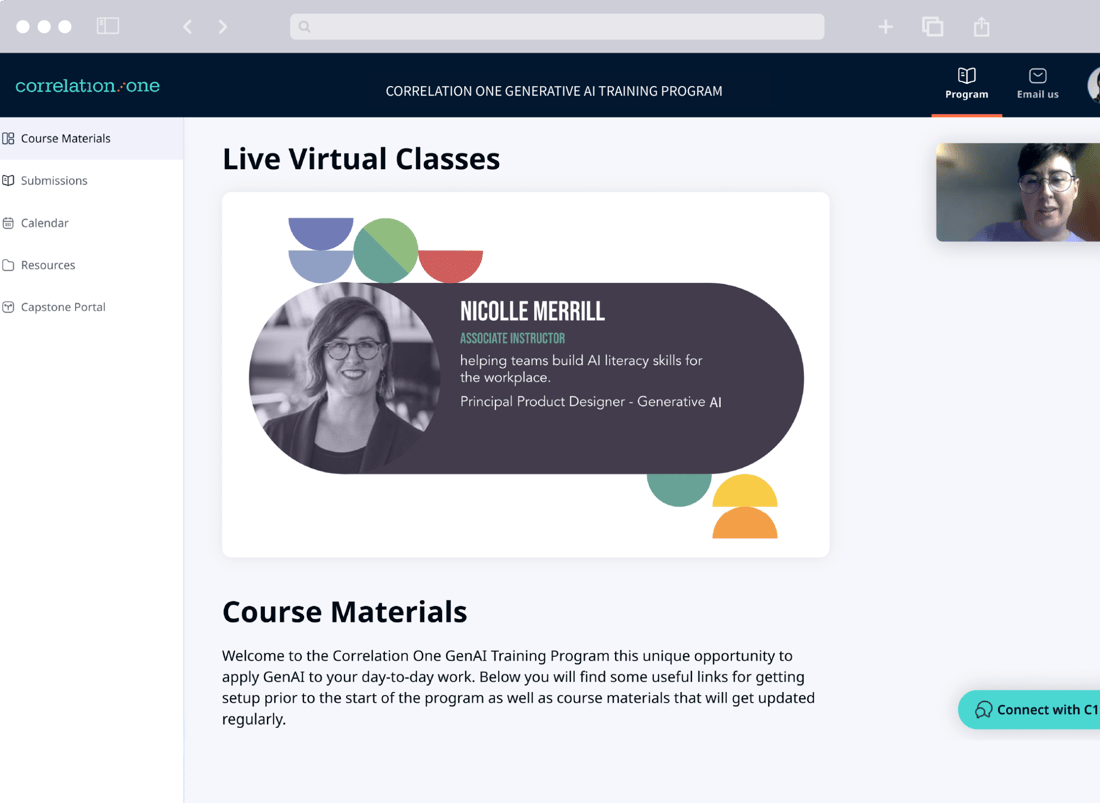The width and height of the screenshot is (1100, 803).
Task: Click the Correlation One logo
Action: [x=87, y=85]
